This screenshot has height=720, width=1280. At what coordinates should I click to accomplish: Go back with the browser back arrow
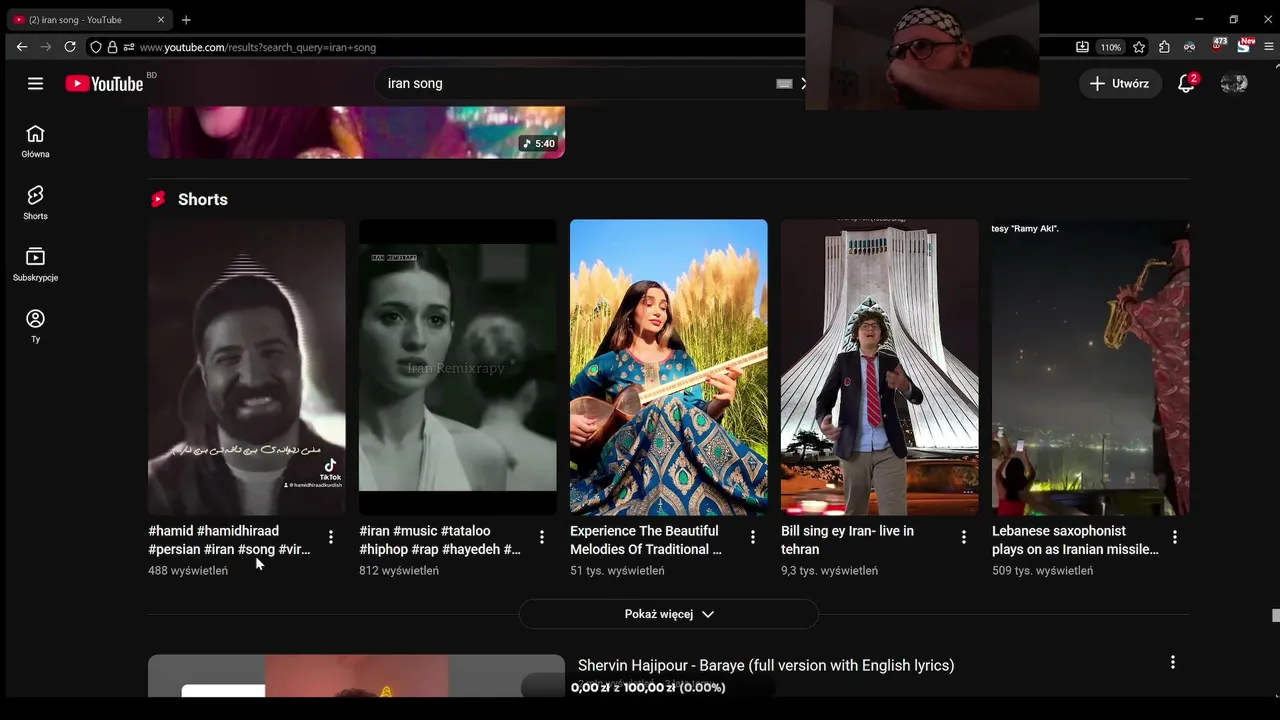[22, 47]
